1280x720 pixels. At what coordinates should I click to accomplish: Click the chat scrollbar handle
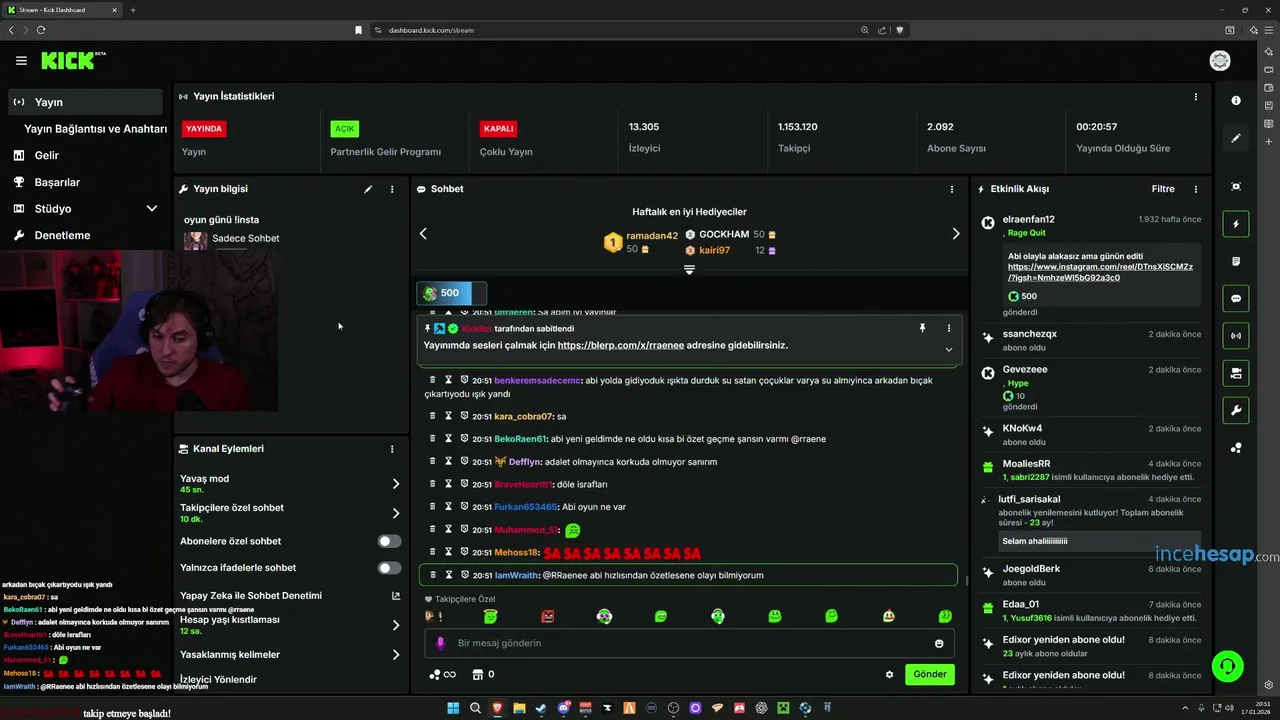[x=966, y=579]
